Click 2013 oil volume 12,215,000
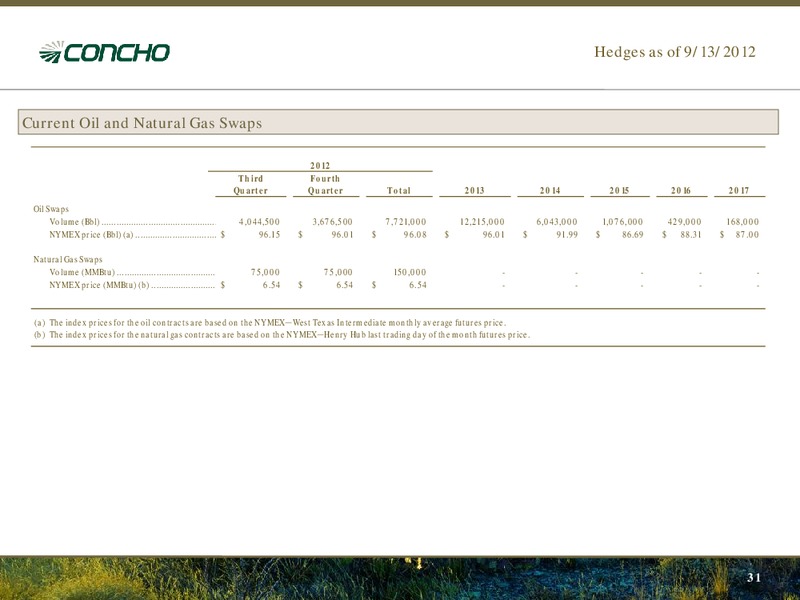This screenshot has width=800, height=600. [x=482, y=222]
